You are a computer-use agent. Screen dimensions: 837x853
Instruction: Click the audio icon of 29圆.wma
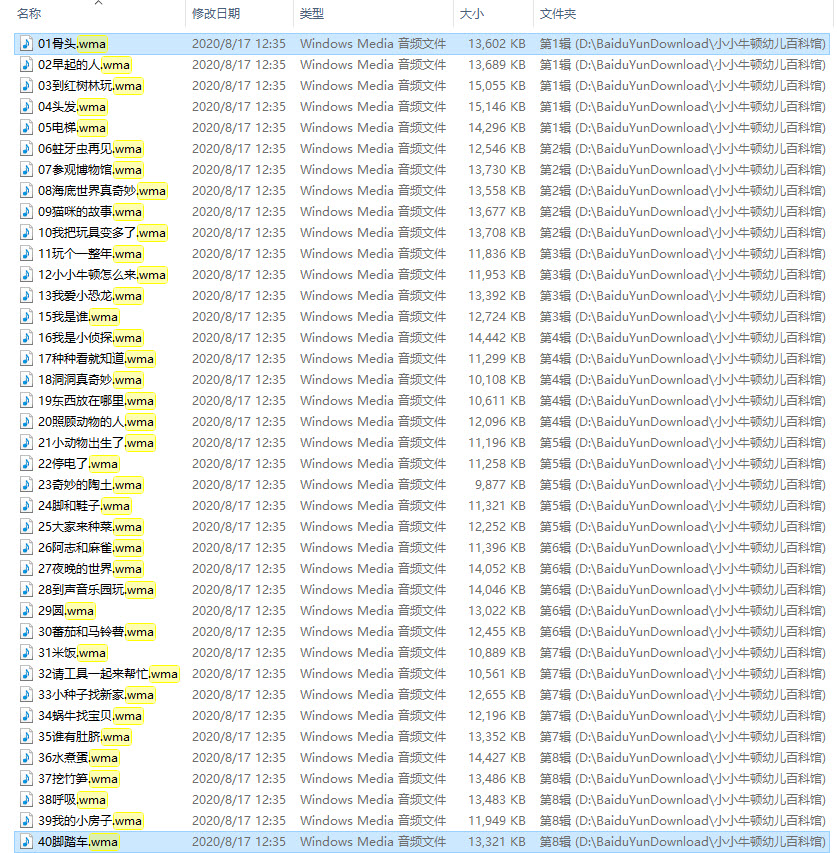pos(27,611)
